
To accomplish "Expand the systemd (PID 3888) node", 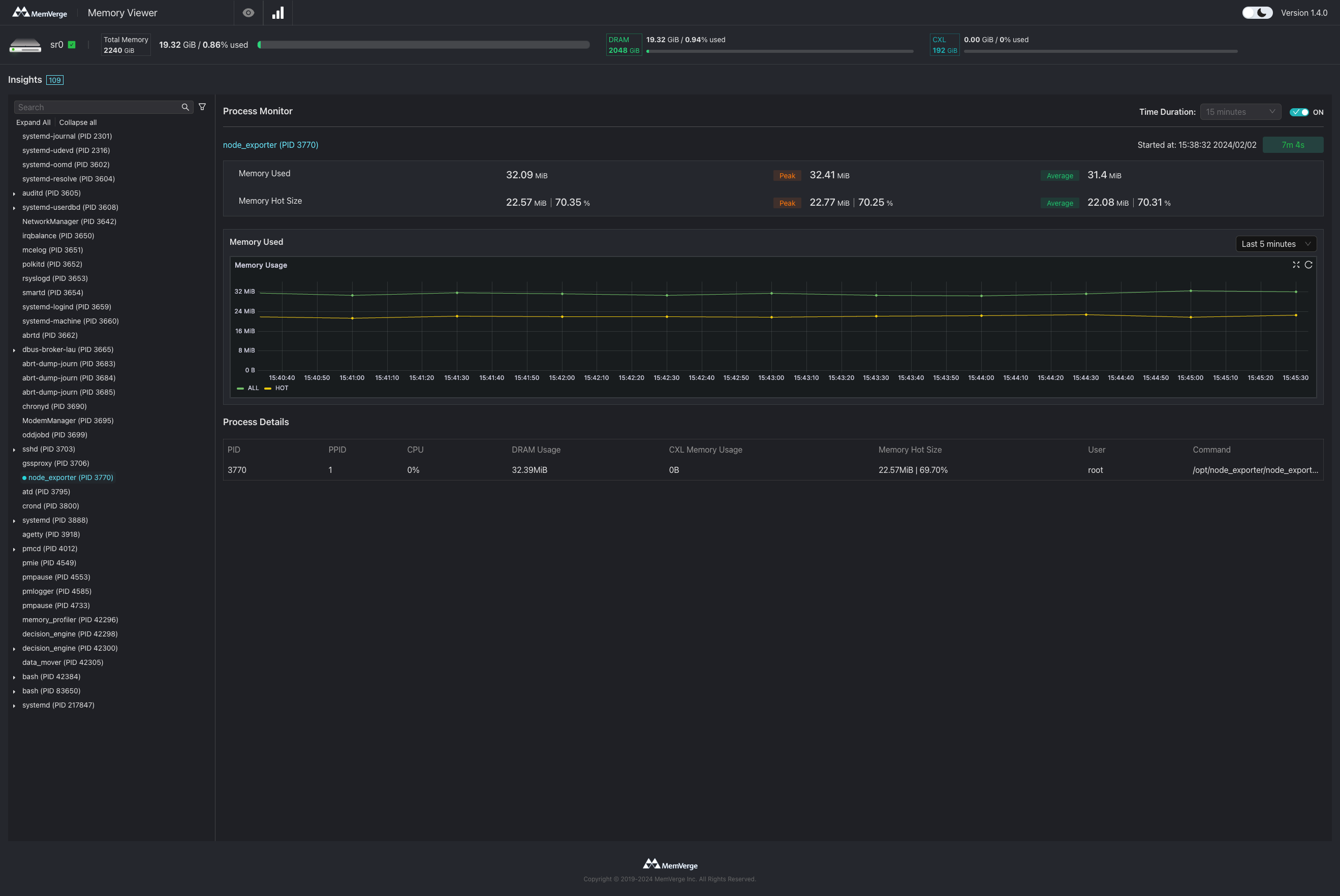I will click(14, 521).
